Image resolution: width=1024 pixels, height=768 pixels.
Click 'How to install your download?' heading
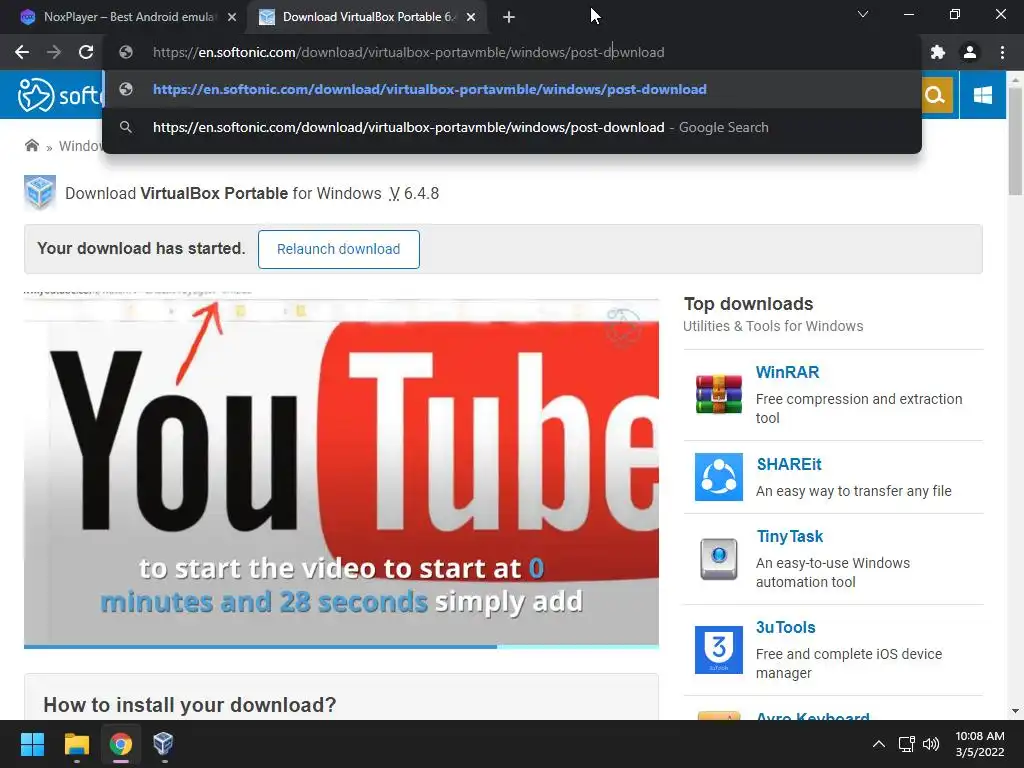[x=189, y=705]
